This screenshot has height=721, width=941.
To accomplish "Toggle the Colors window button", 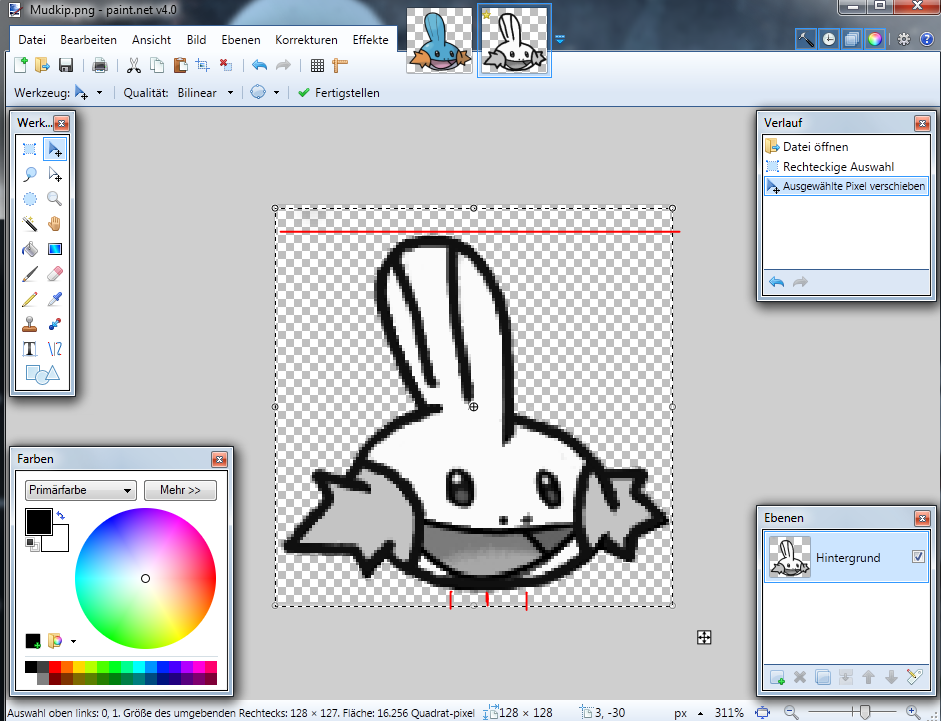I will click(x=874, y=40).
